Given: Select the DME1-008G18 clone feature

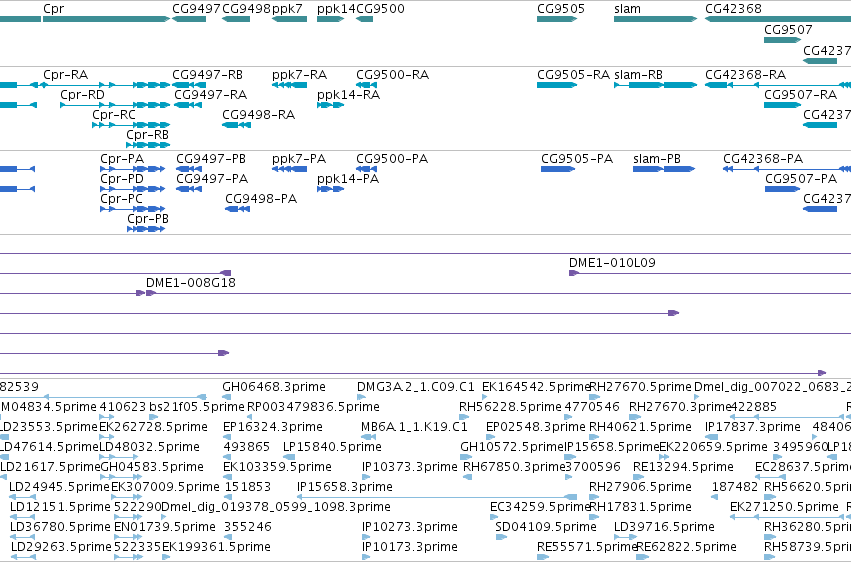Looking at the screenshot, I should click(x=498, y=293).
